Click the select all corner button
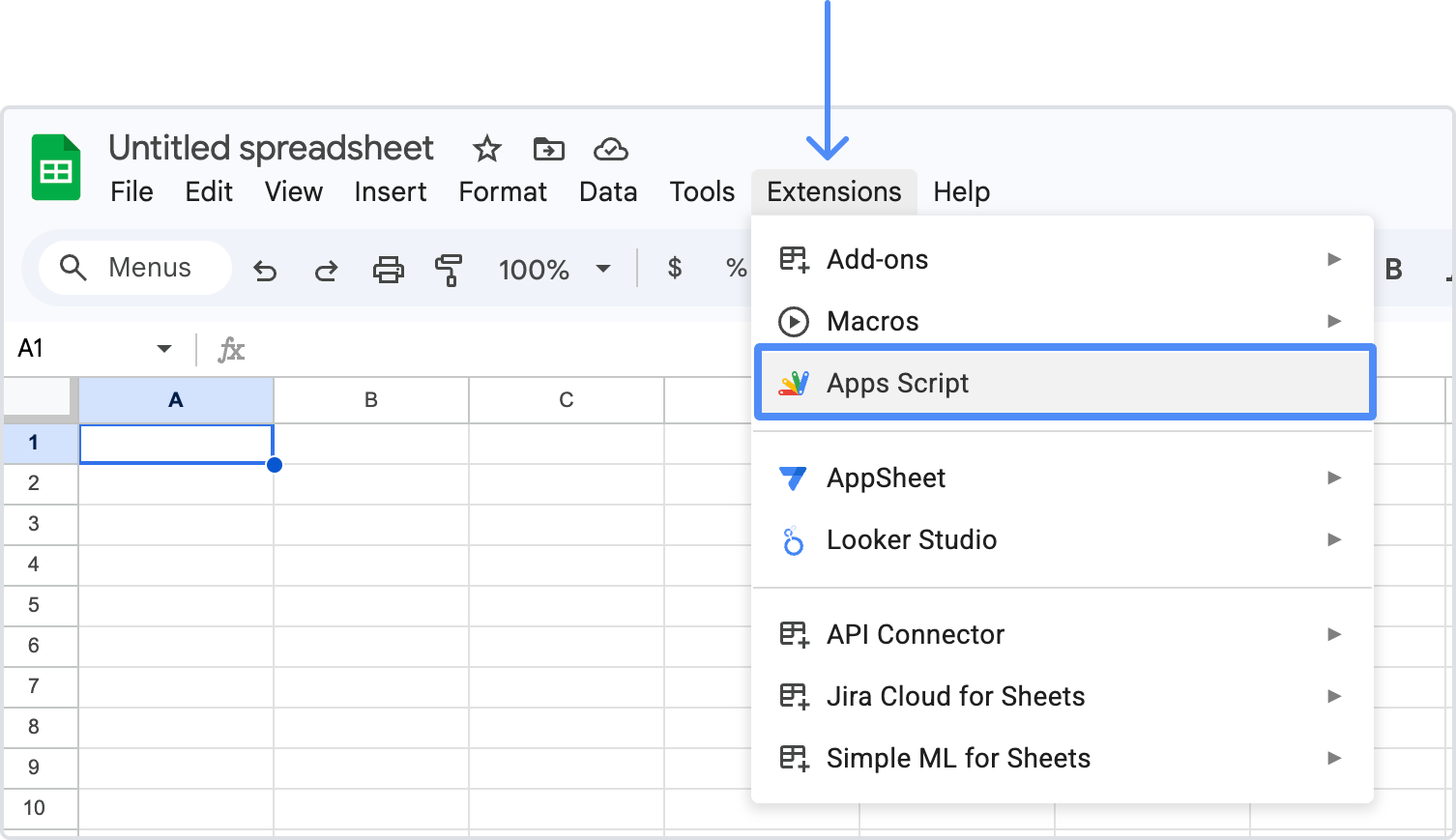 (39, 399)
